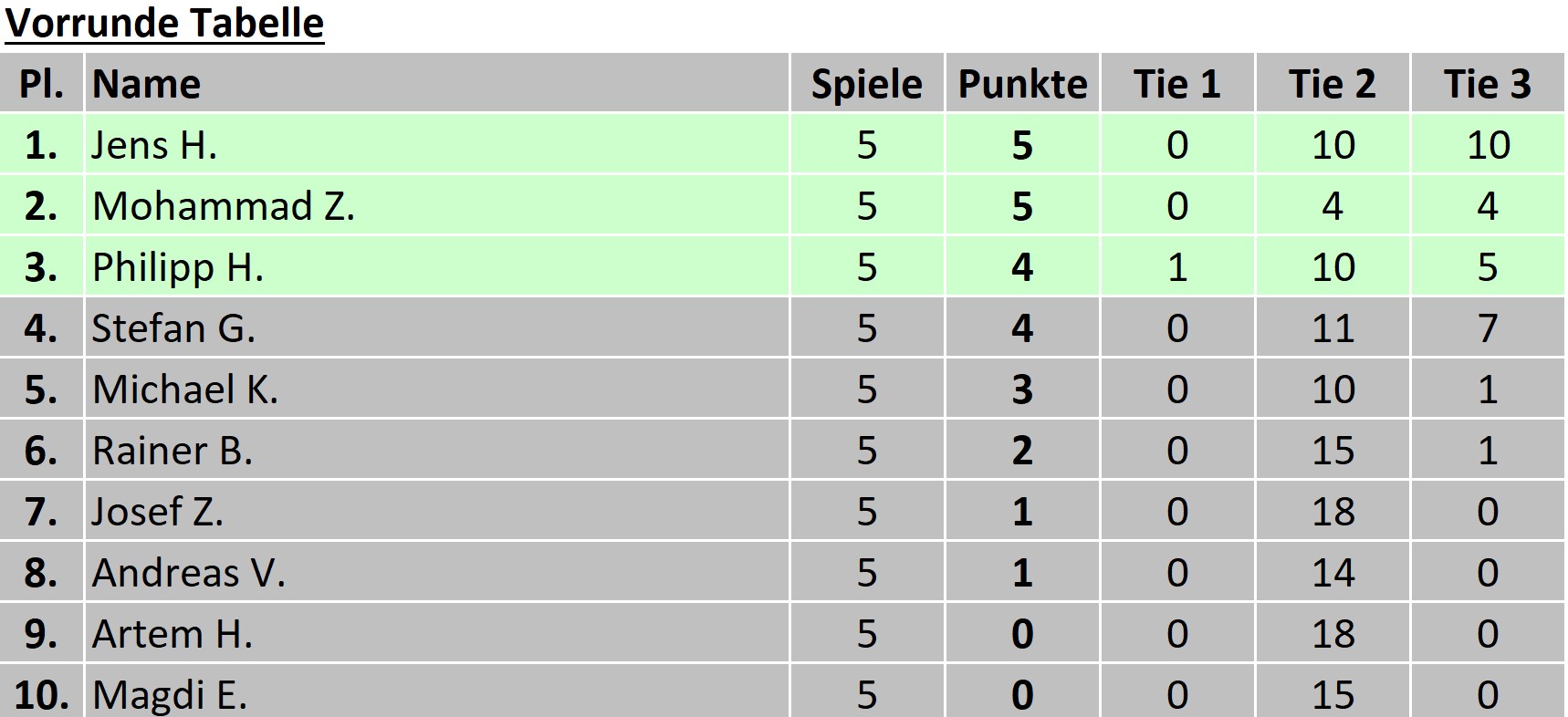Select the Mohammad Z. name cell
The width and height of the screenshot is (1568, 717).
point(224,206)
